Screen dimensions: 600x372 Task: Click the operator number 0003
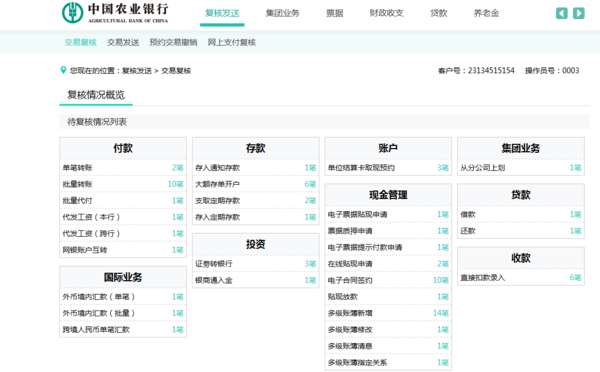tap(571, 70)
